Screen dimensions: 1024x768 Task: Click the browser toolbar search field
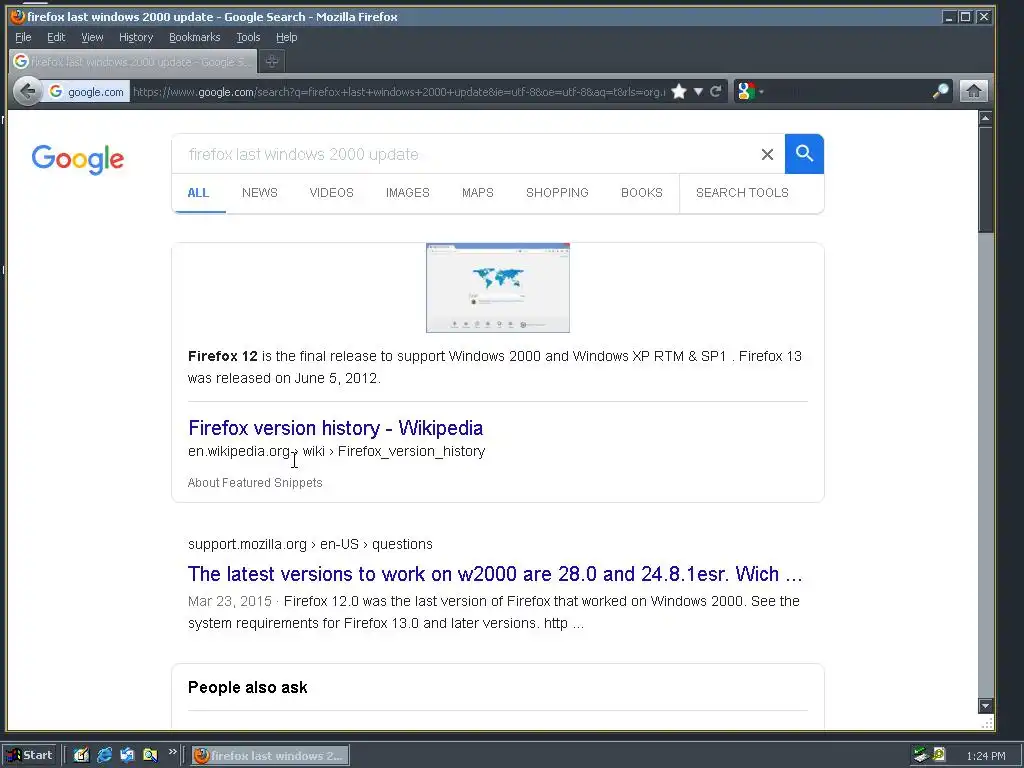tap(848, 91)
